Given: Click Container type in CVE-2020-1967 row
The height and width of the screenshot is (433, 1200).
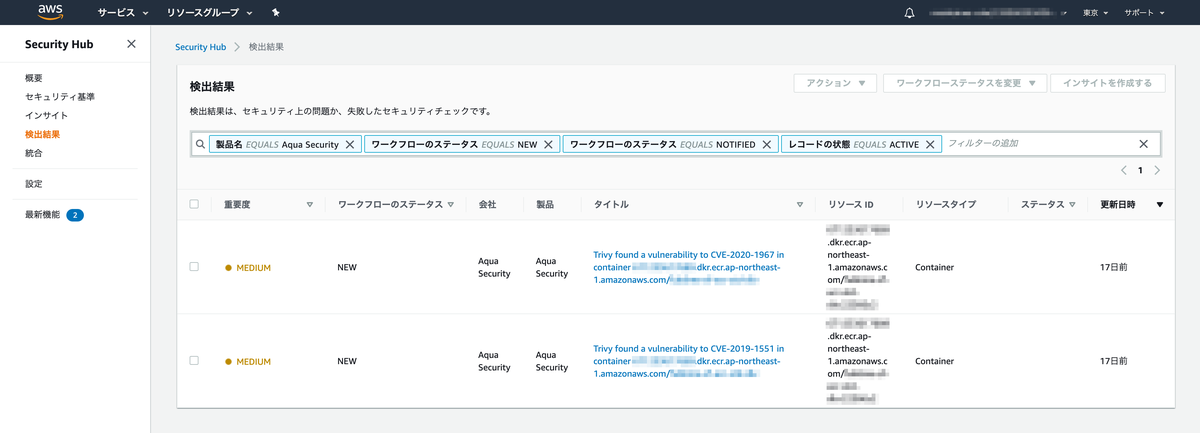Looking at the screenshot, I should (934, 268).
